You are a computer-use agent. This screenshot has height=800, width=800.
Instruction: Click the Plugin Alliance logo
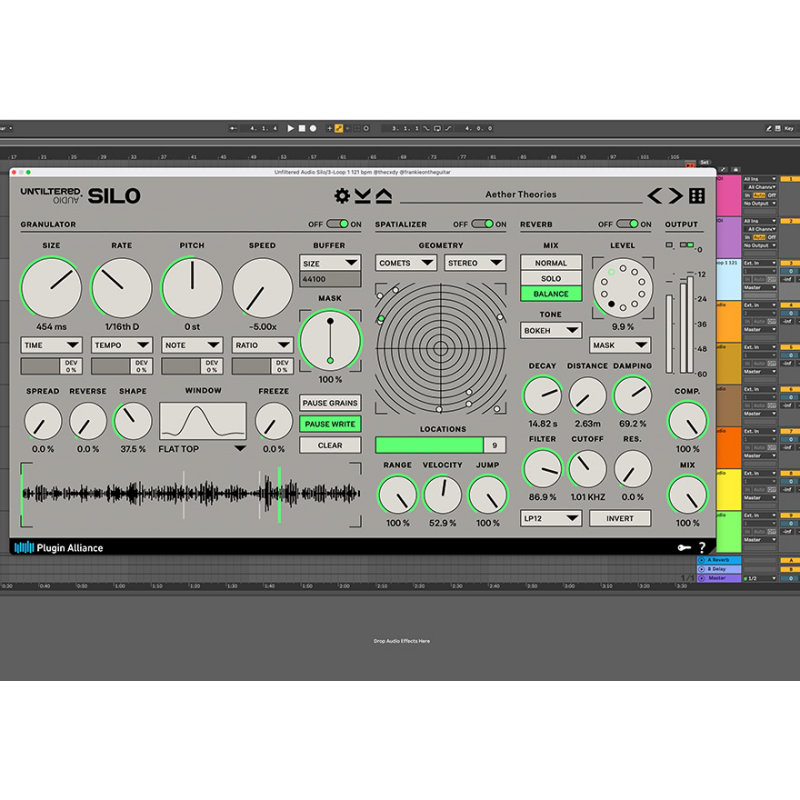coord(59,547)
